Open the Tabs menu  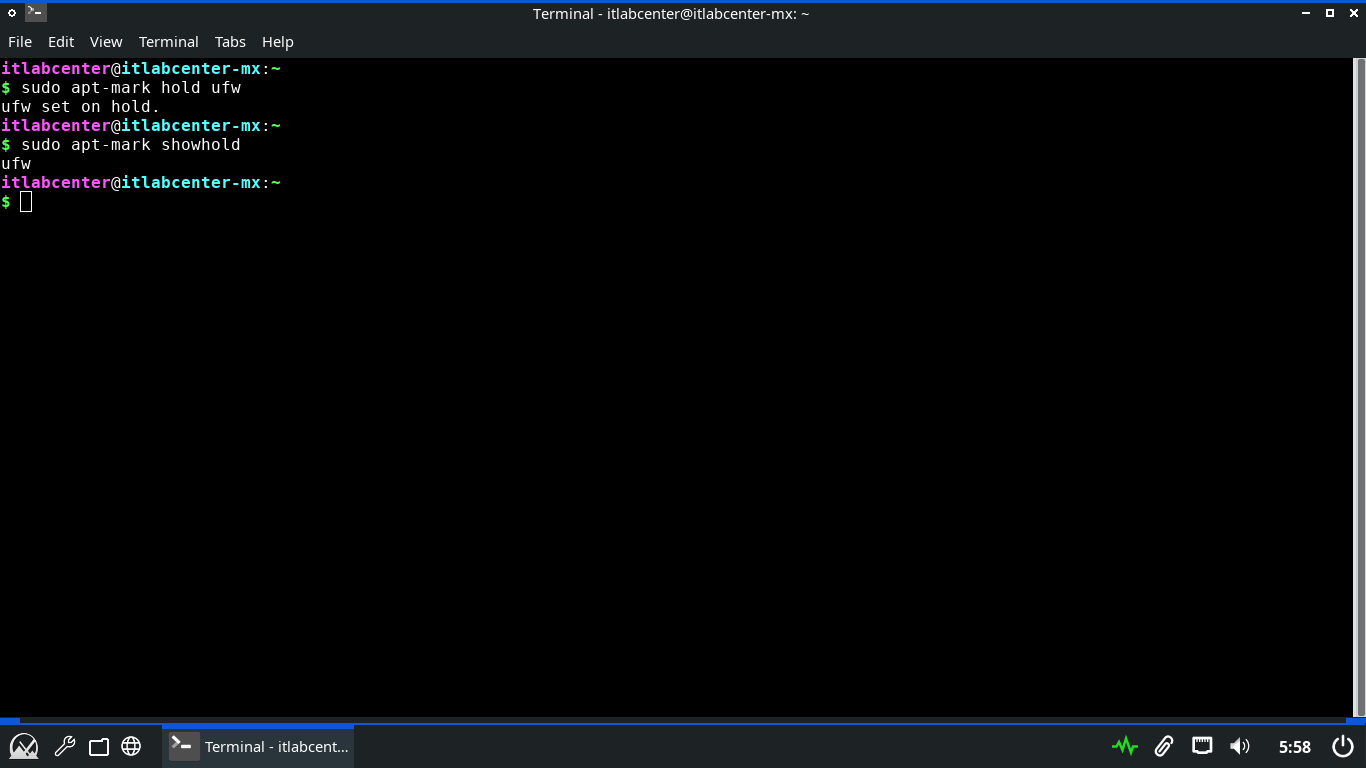click(x=230, y=42)
